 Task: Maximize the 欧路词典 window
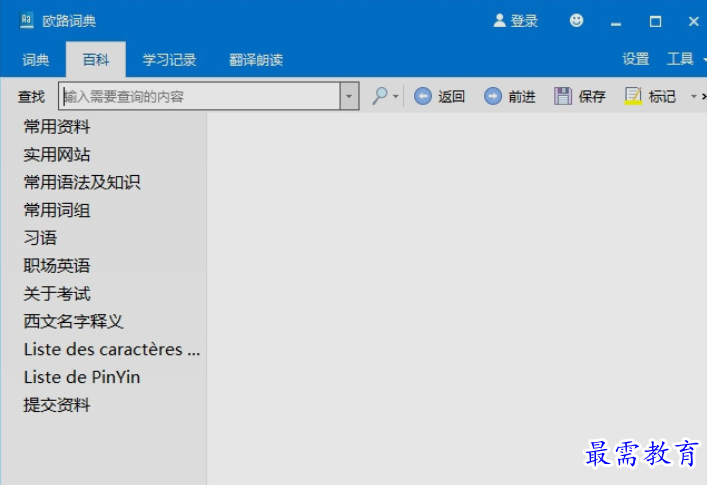655,21
